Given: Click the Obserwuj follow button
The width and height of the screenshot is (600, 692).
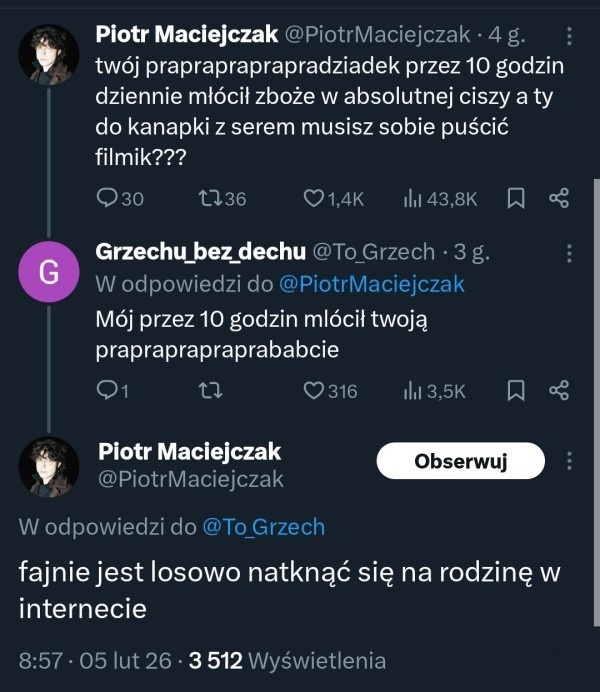Looking at the screenshot, I should pos(461,461).
